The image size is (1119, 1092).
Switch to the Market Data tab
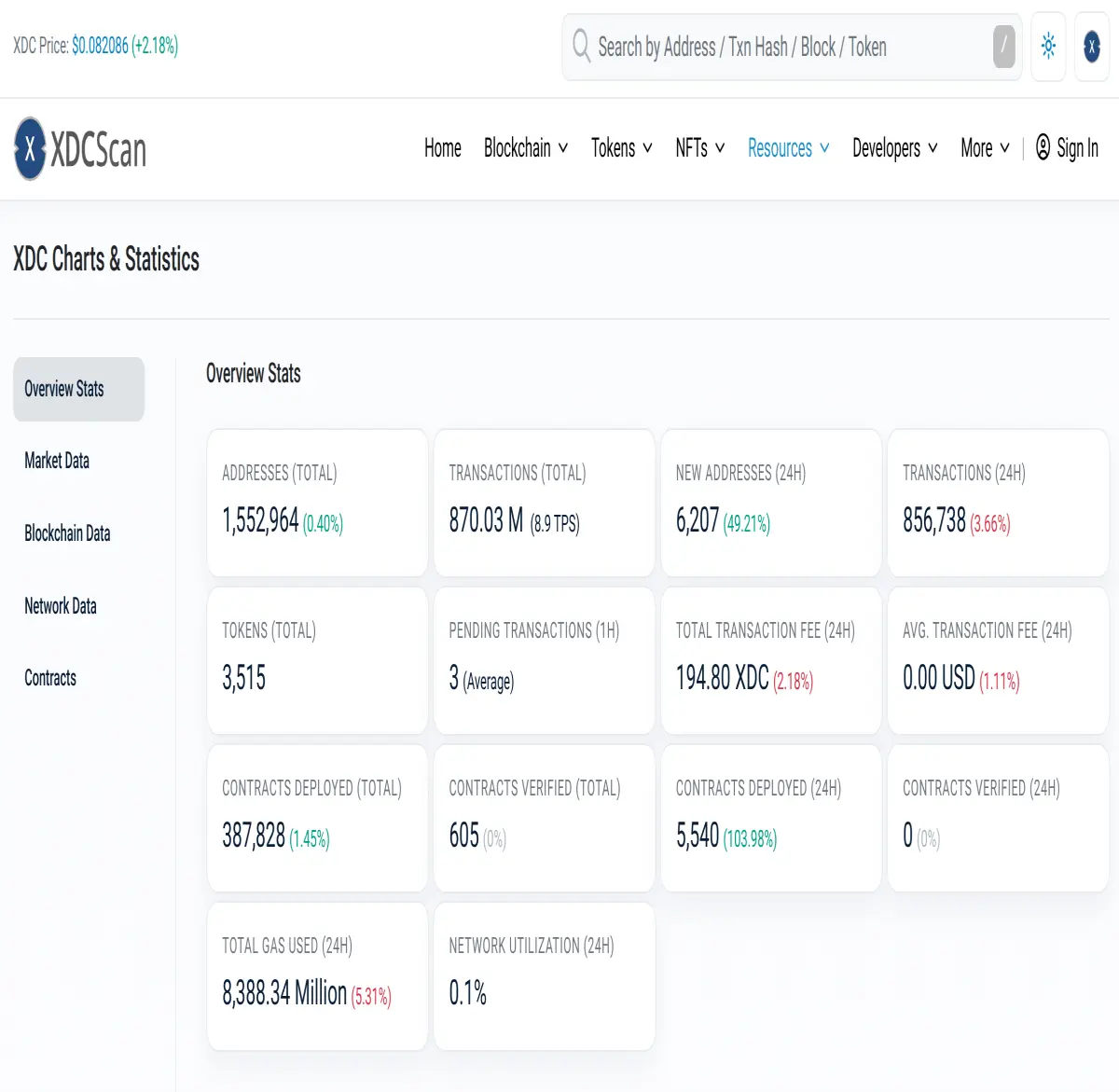57,461
